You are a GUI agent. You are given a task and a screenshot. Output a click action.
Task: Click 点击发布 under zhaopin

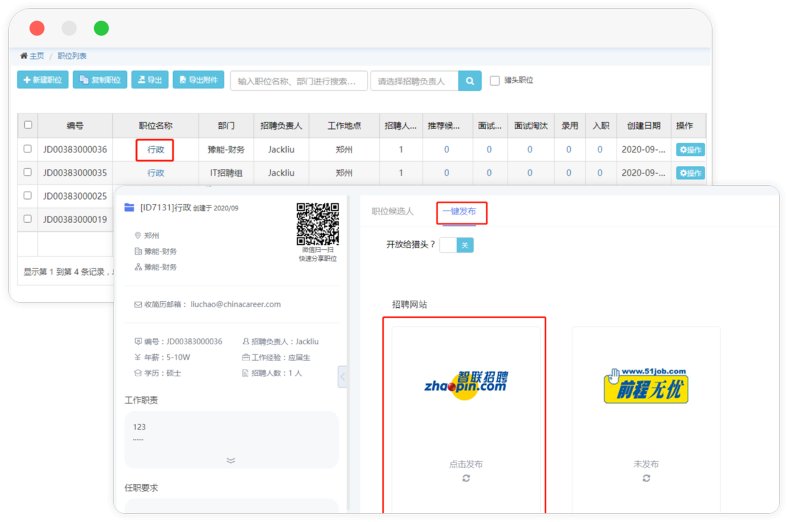pos(466,464)
